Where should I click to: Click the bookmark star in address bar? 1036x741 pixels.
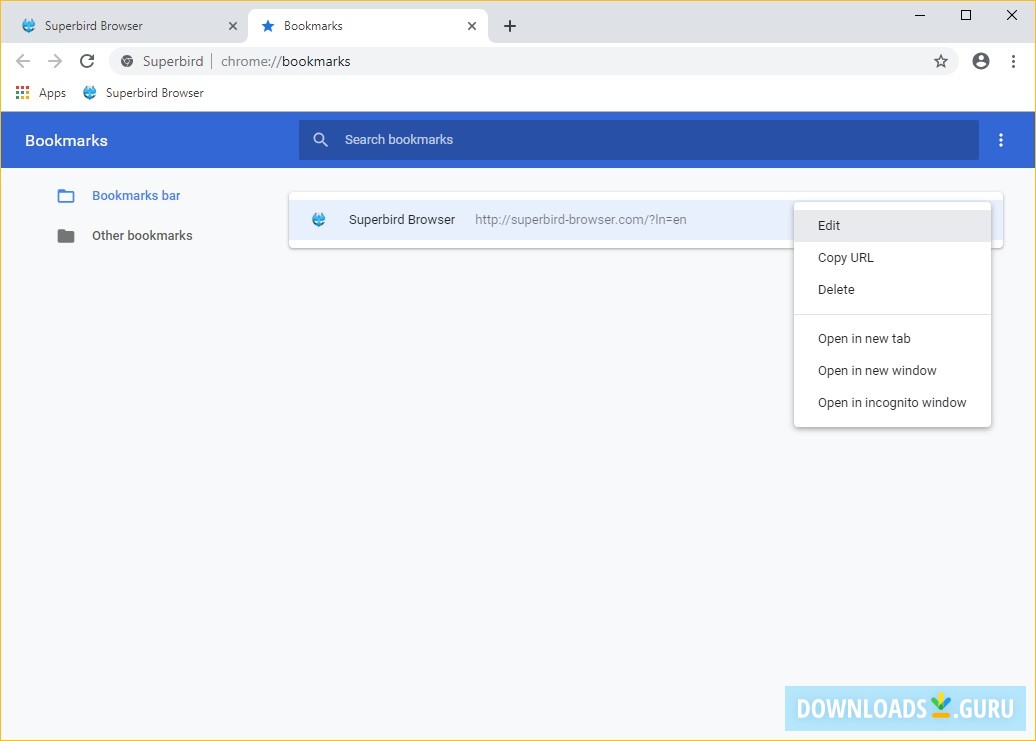click(940, 61)
